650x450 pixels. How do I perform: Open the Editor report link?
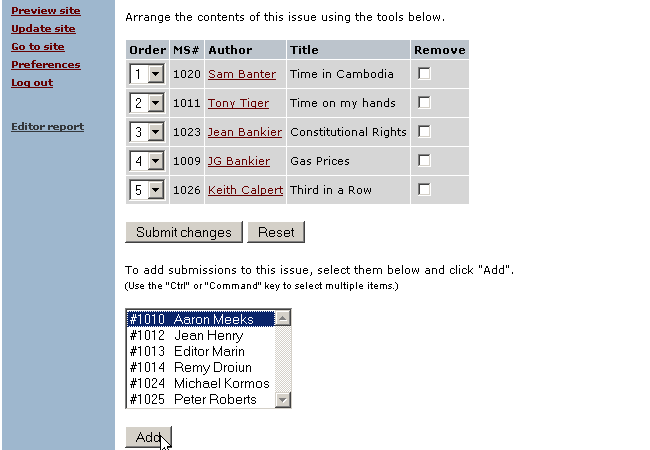(x=47, y=127)
